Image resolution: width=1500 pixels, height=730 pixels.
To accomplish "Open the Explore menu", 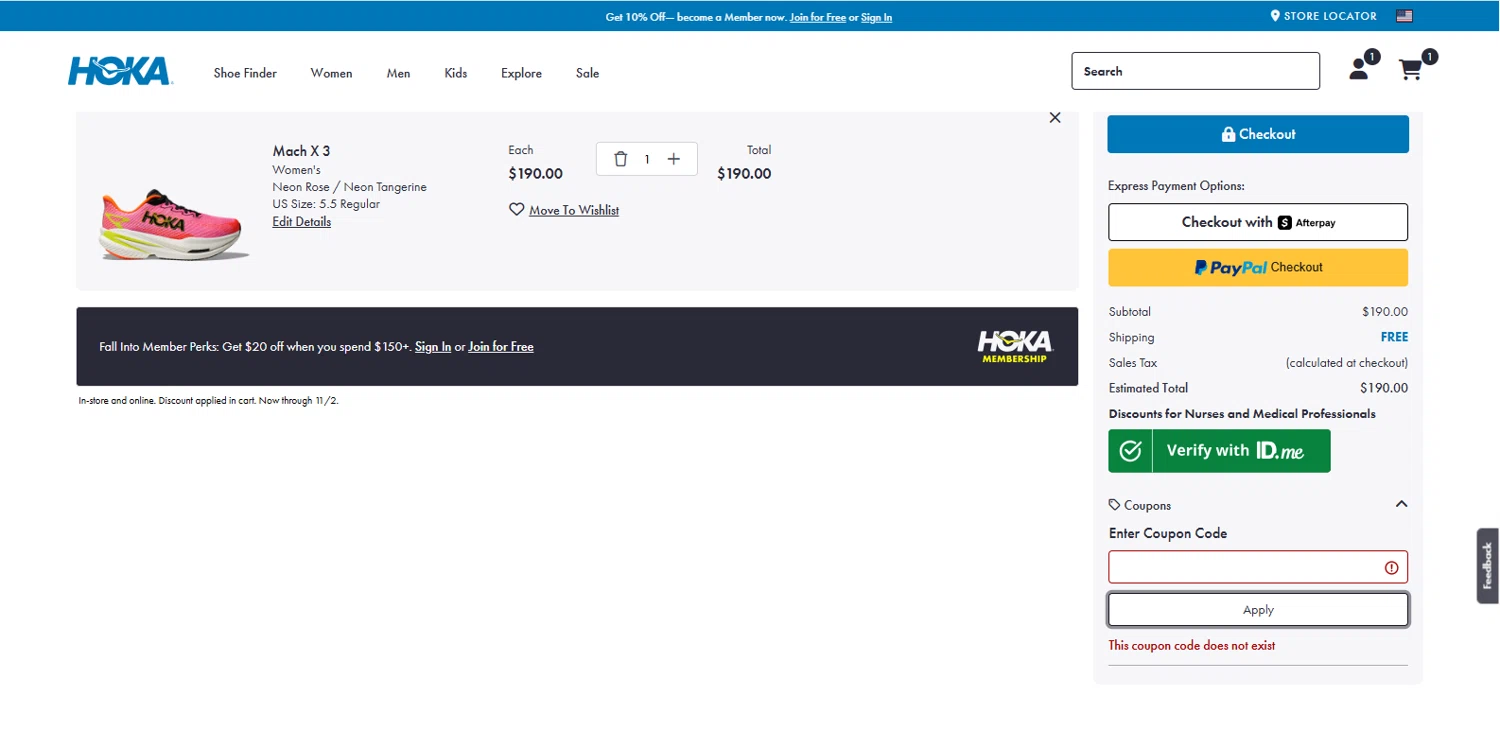I will (521, 73).
